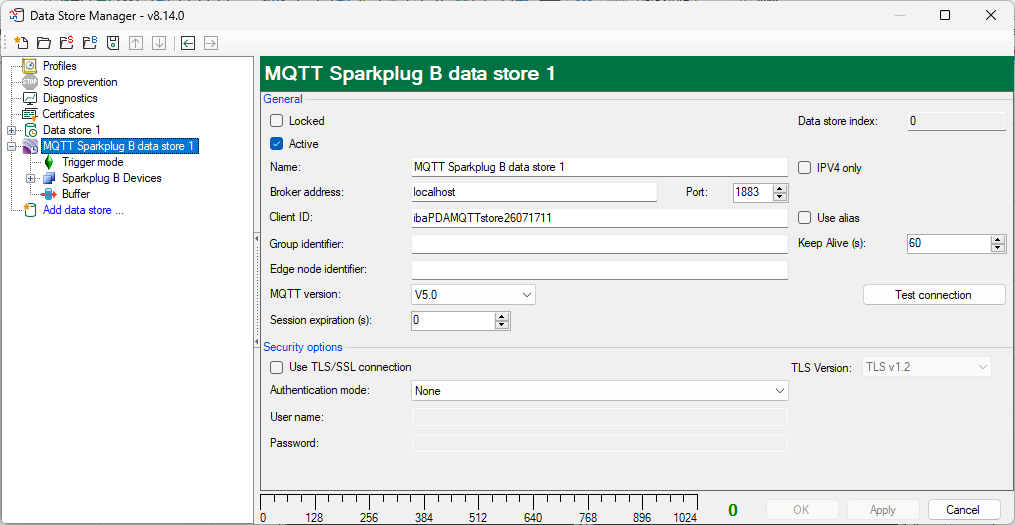
Task: Enable the Use alias checkbox
Action: 804,218
